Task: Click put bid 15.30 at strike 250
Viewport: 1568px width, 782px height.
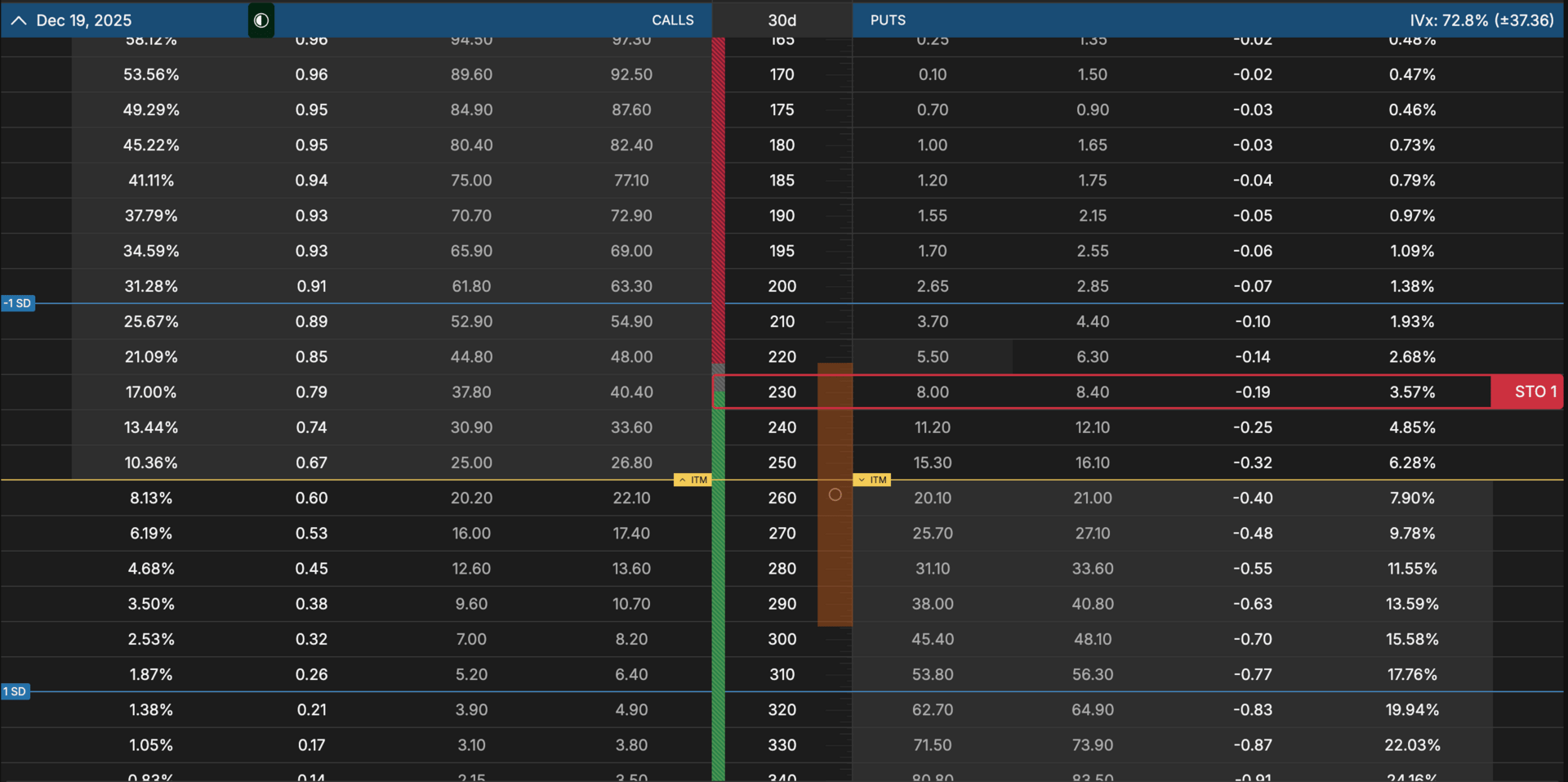Action: tap(933, 462)
